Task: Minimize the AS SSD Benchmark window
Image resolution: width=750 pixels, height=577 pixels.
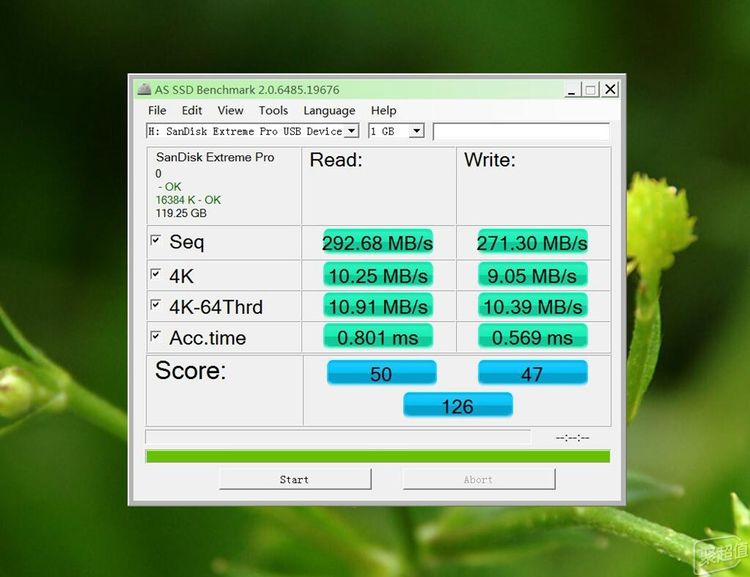Action: [571, 89]
